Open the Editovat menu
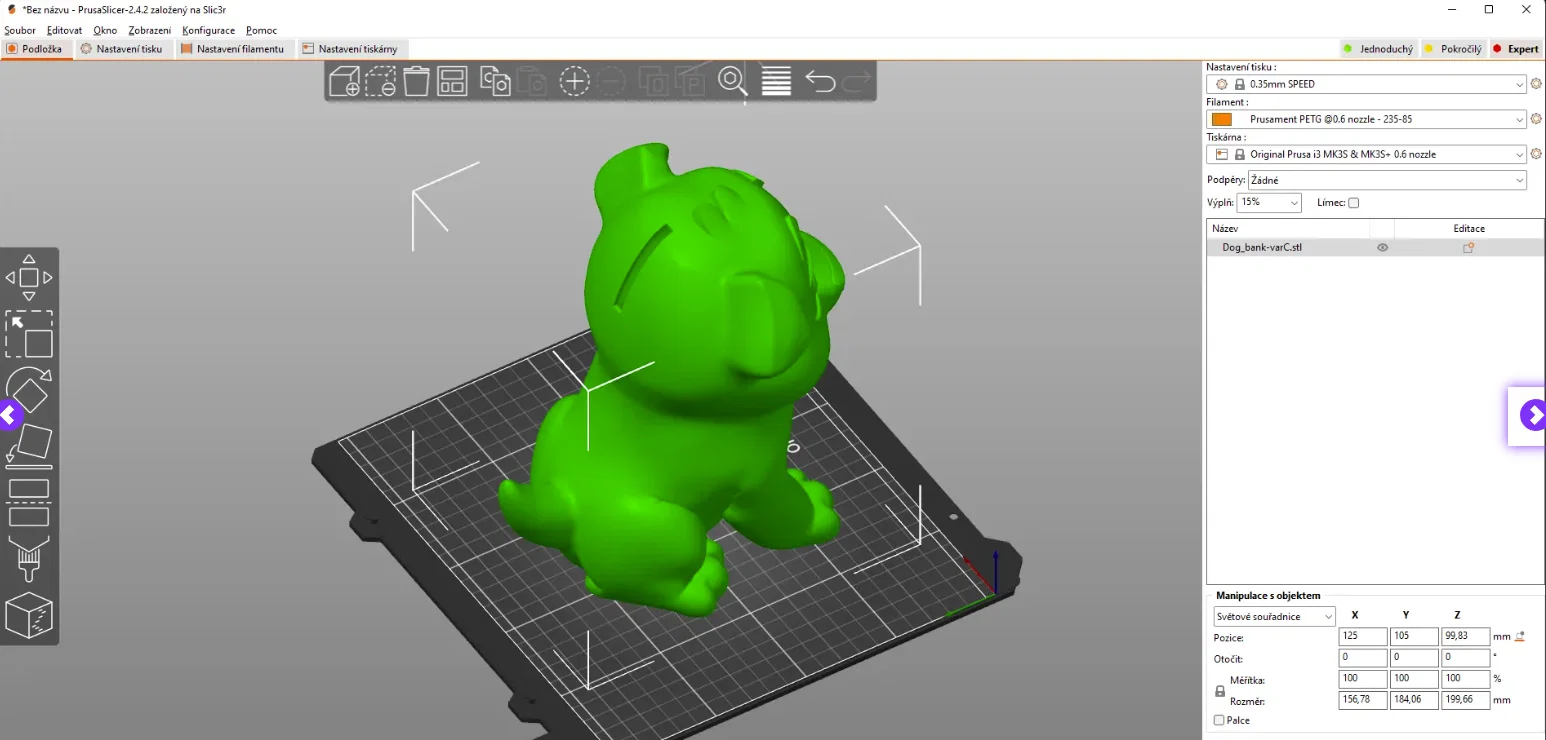This screenshot has width=1546, height=740. (x=64, y=31)
